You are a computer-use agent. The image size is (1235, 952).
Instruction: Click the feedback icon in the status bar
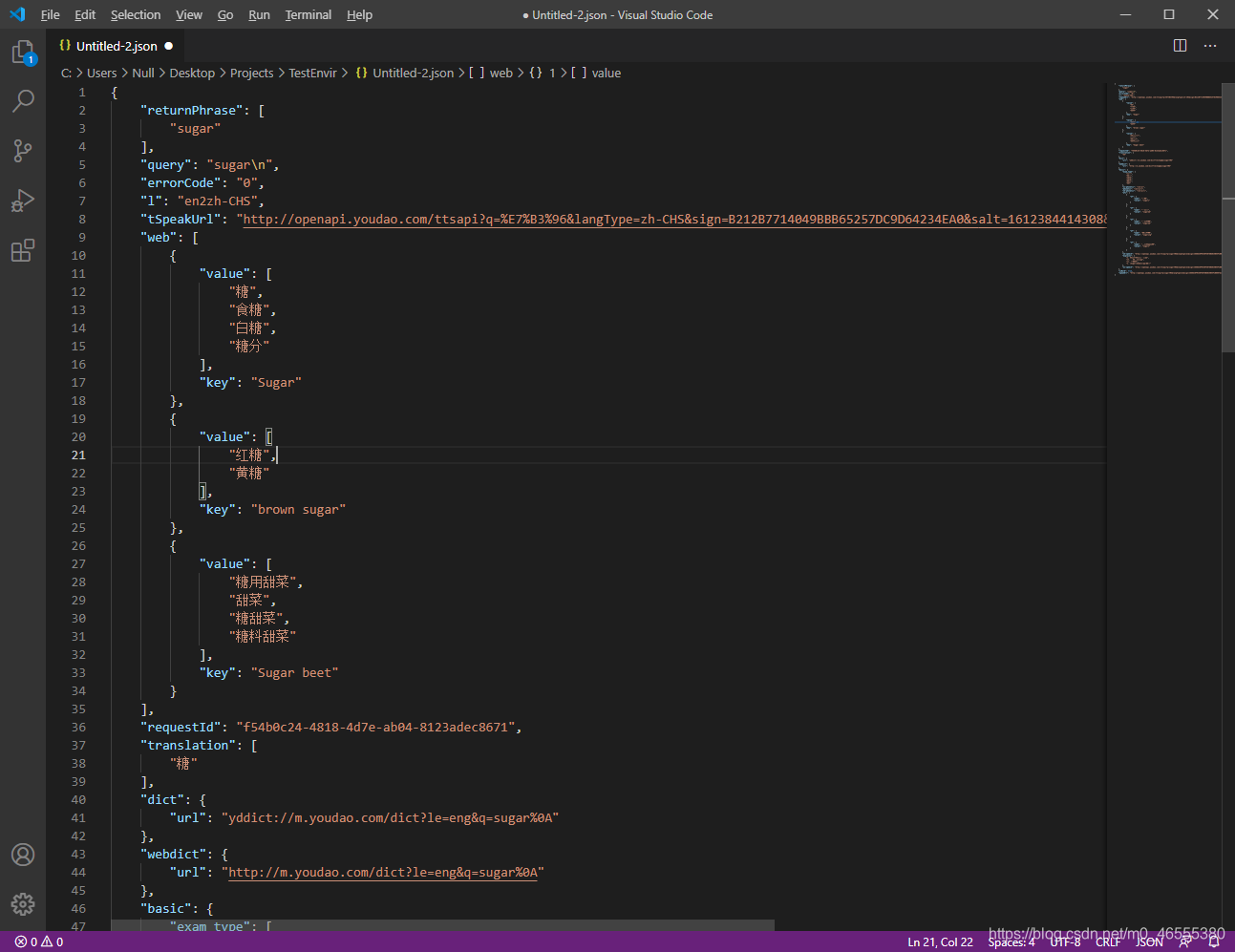point(1185,941)
